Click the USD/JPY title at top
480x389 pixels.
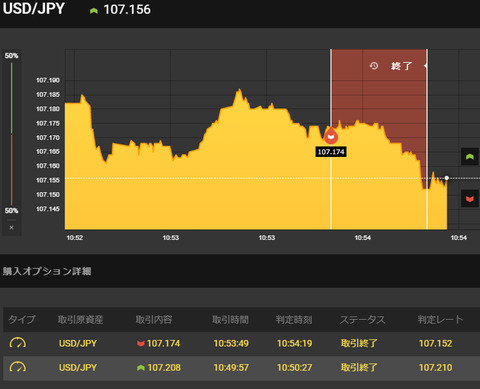tap(34, 9)
